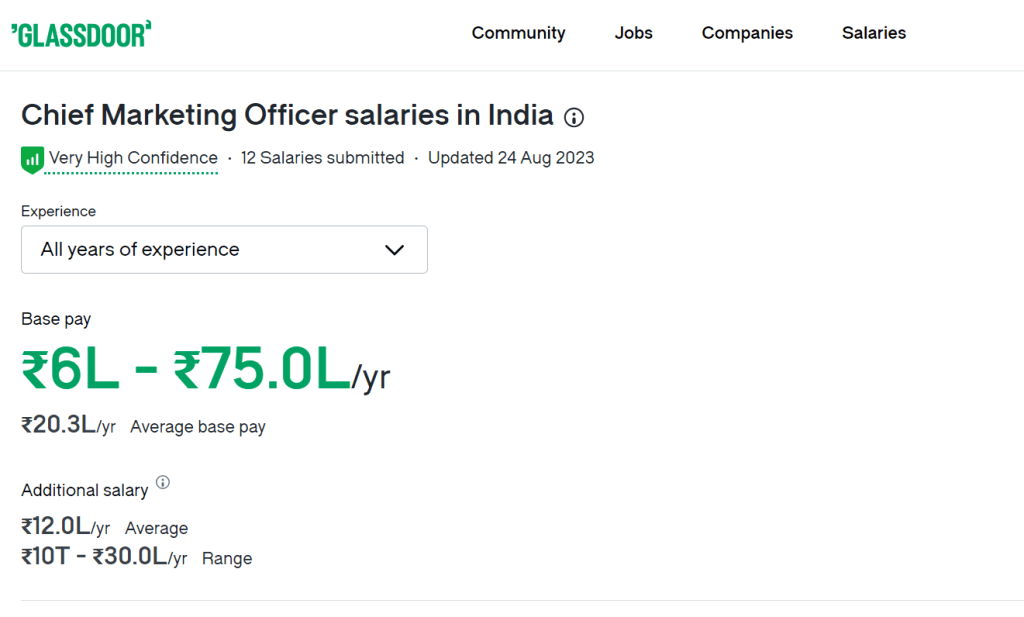Click the info icon after 'salaries in India'

click(574, 117)
